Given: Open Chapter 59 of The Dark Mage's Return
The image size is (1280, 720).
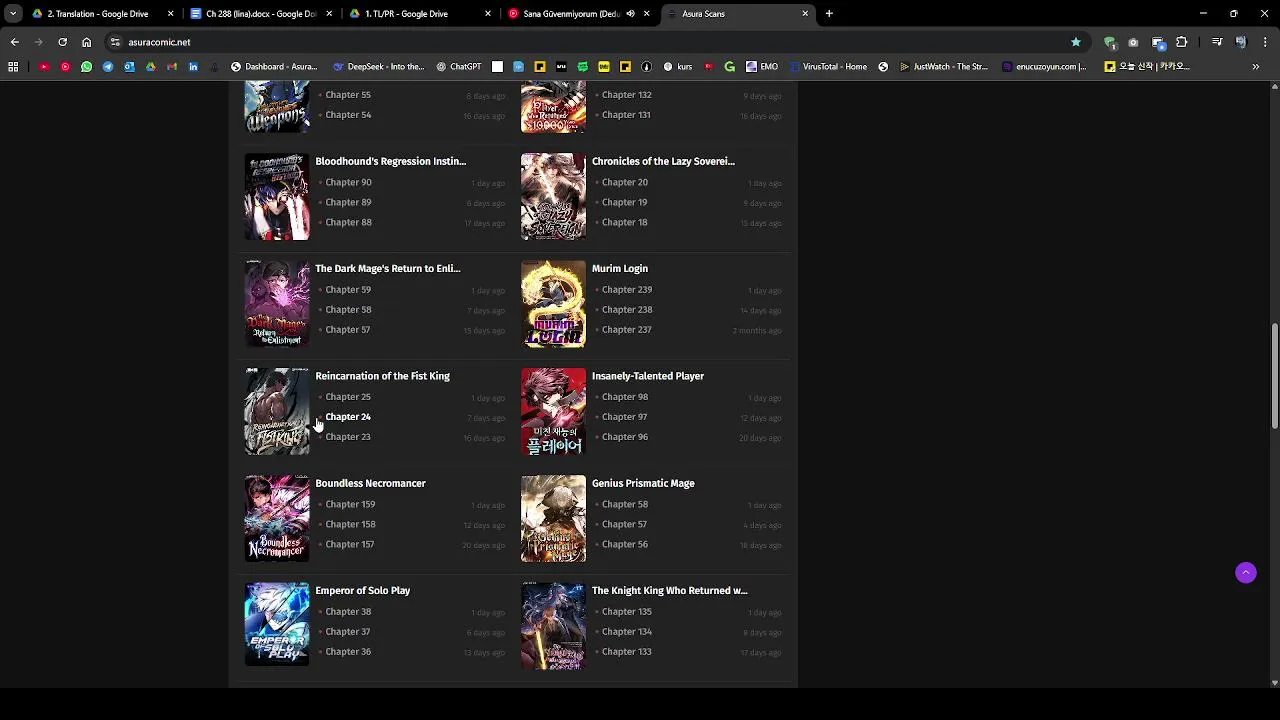Looking at the screenshot, I should pyautogui.click(x=348, y=290).
